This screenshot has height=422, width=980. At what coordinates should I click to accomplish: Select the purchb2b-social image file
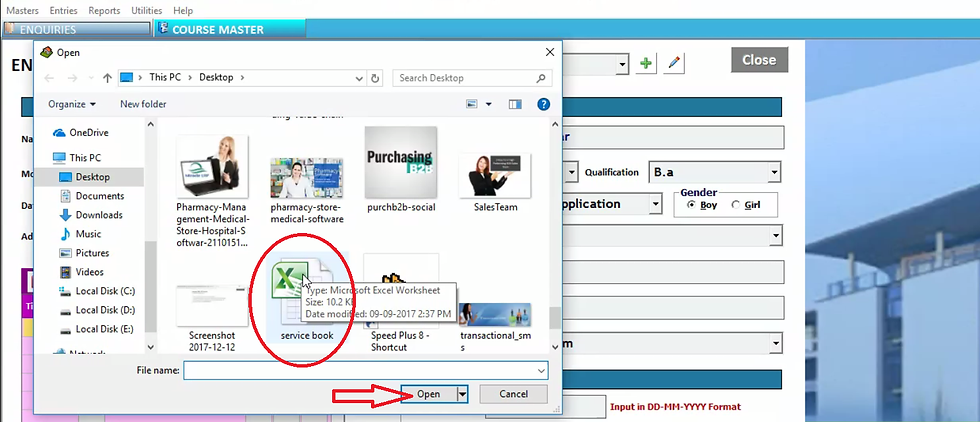[x=401, y=169]
